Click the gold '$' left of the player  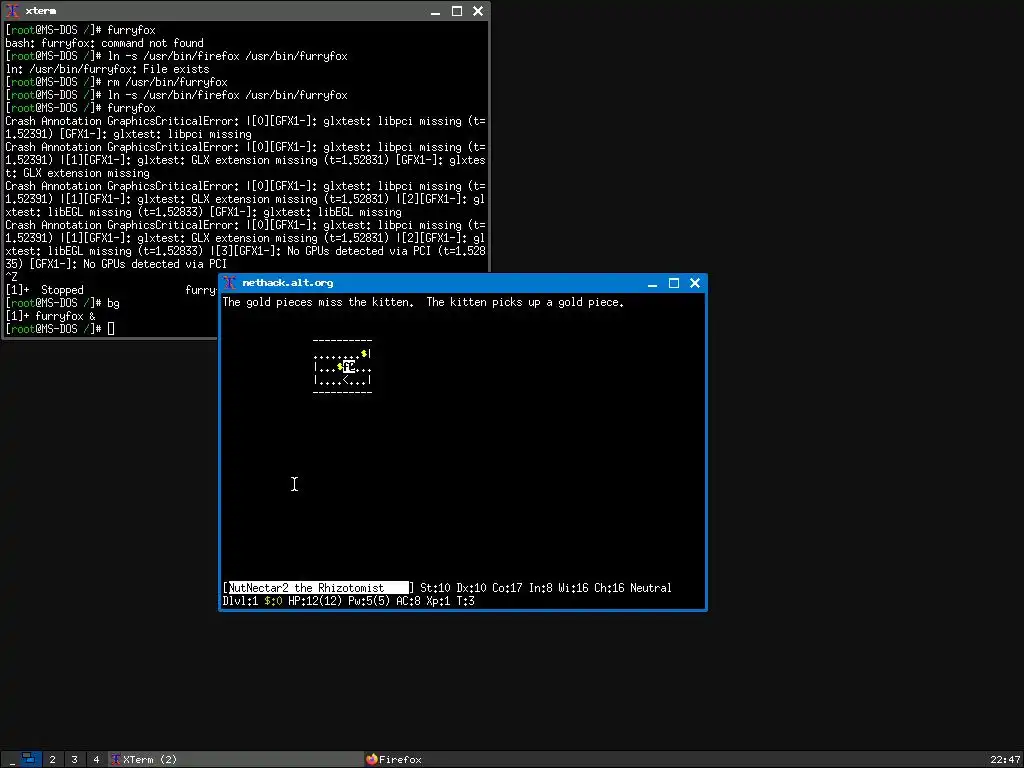click(x=340, y=367)
